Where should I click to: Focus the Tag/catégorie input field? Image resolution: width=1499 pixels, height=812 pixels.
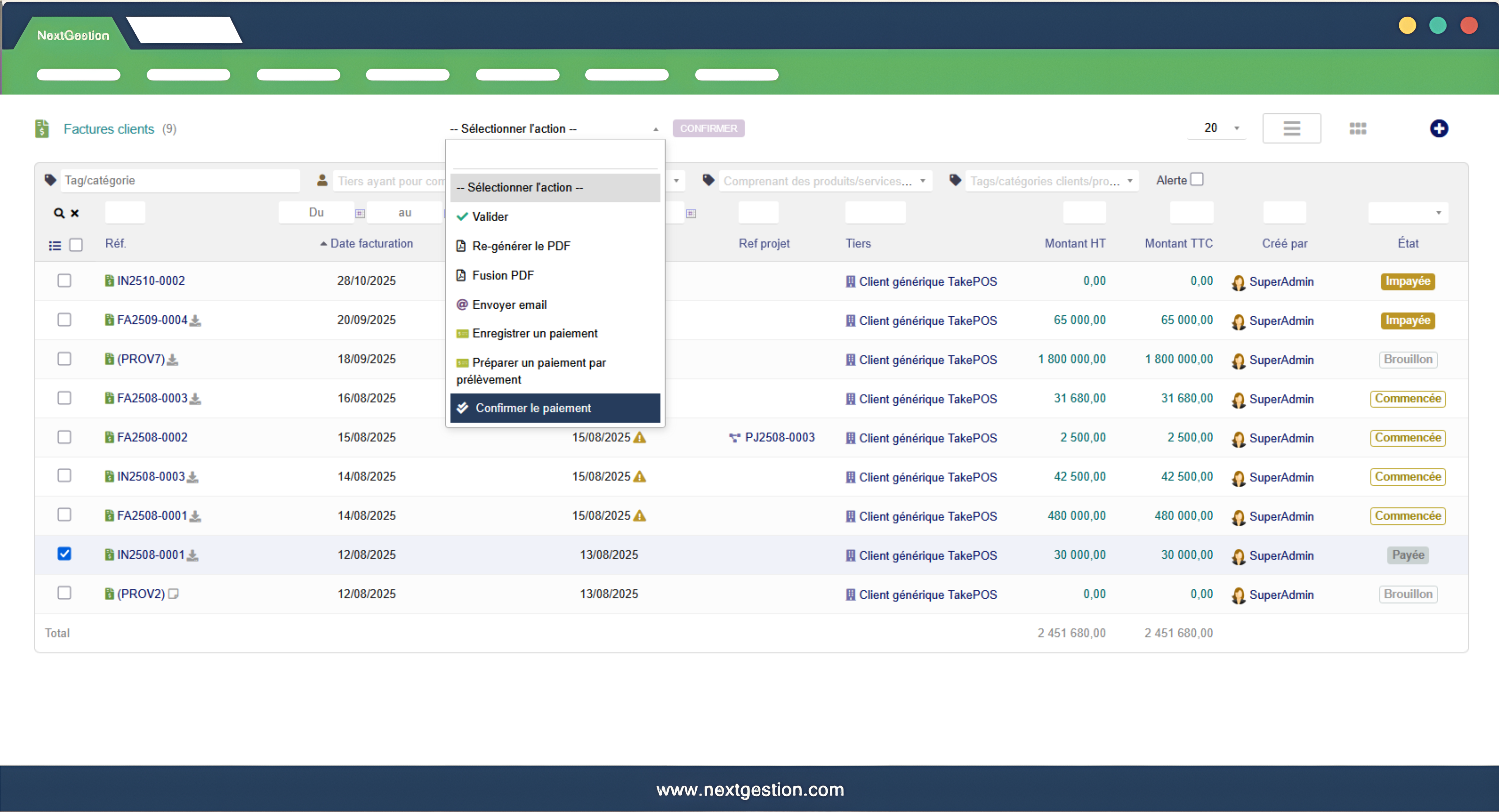coord(180,180)
